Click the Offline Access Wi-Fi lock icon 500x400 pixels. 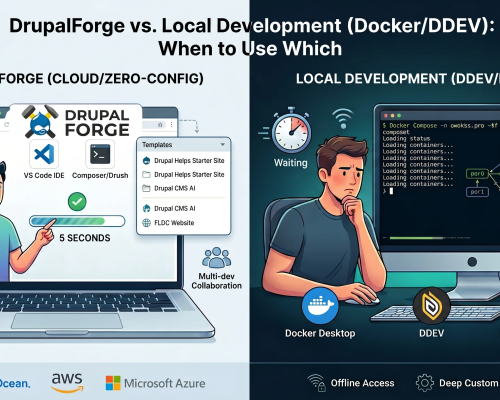point(316,383)
